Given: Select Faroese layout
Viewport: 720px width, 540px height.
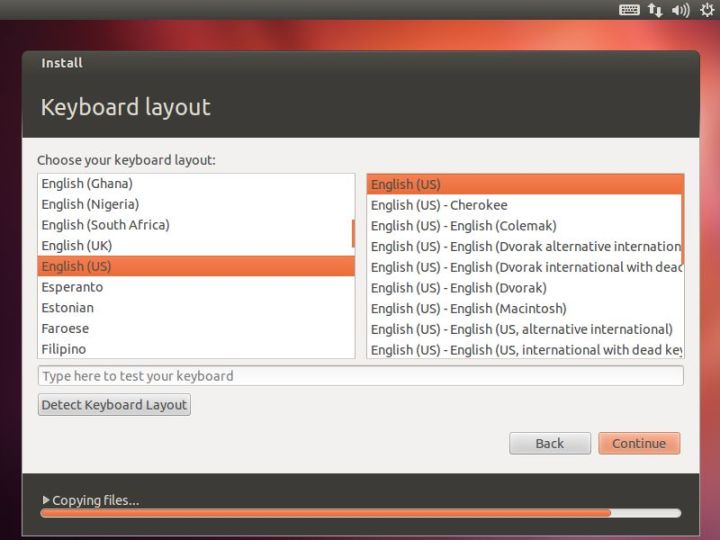Looking at the screenshot, I should (x=196, y=328).
